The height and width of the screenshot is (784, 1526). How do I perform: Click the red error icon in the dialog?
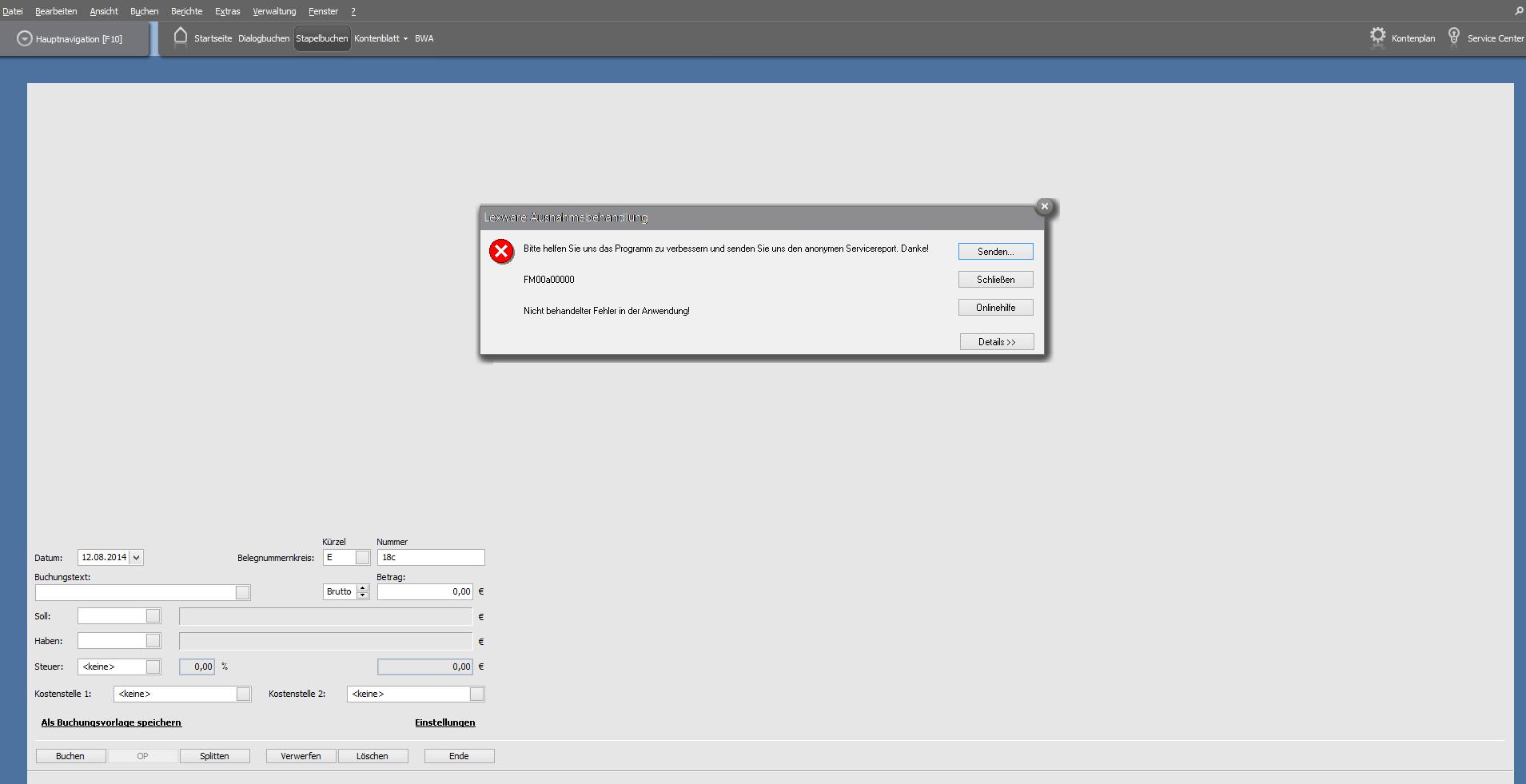501,251
